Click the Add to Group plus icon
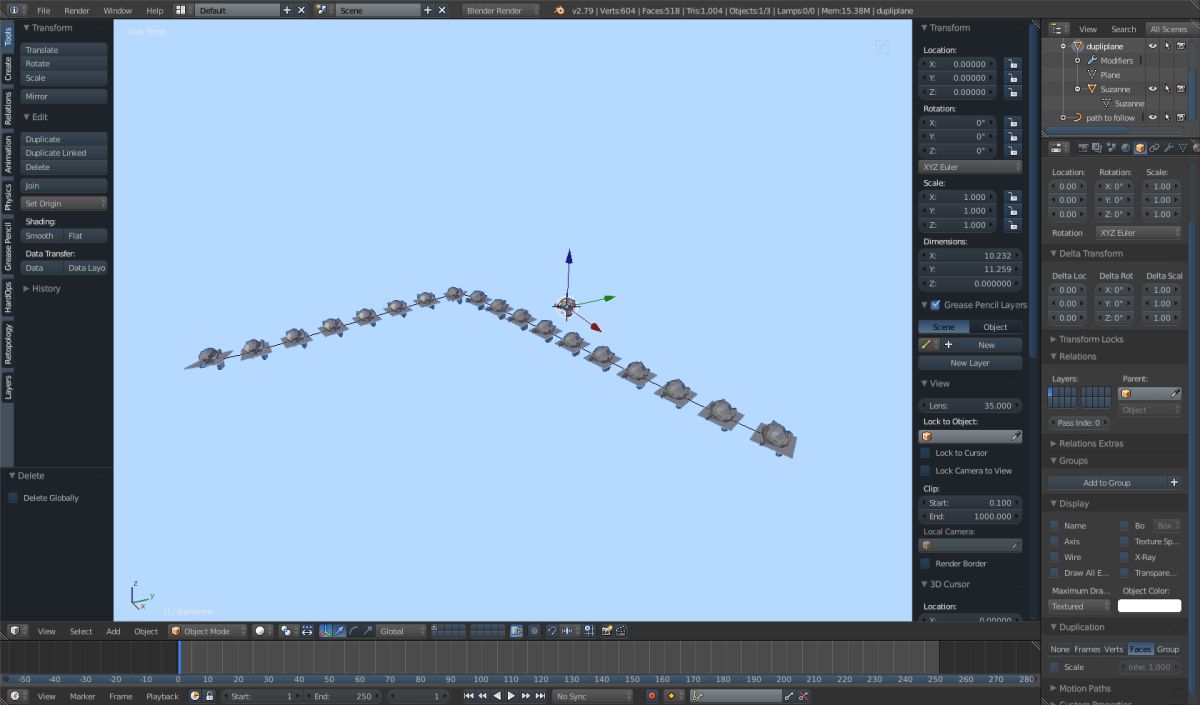Screen dimensions: 1200x705 pyautogui.click(x=1174, y=482)
